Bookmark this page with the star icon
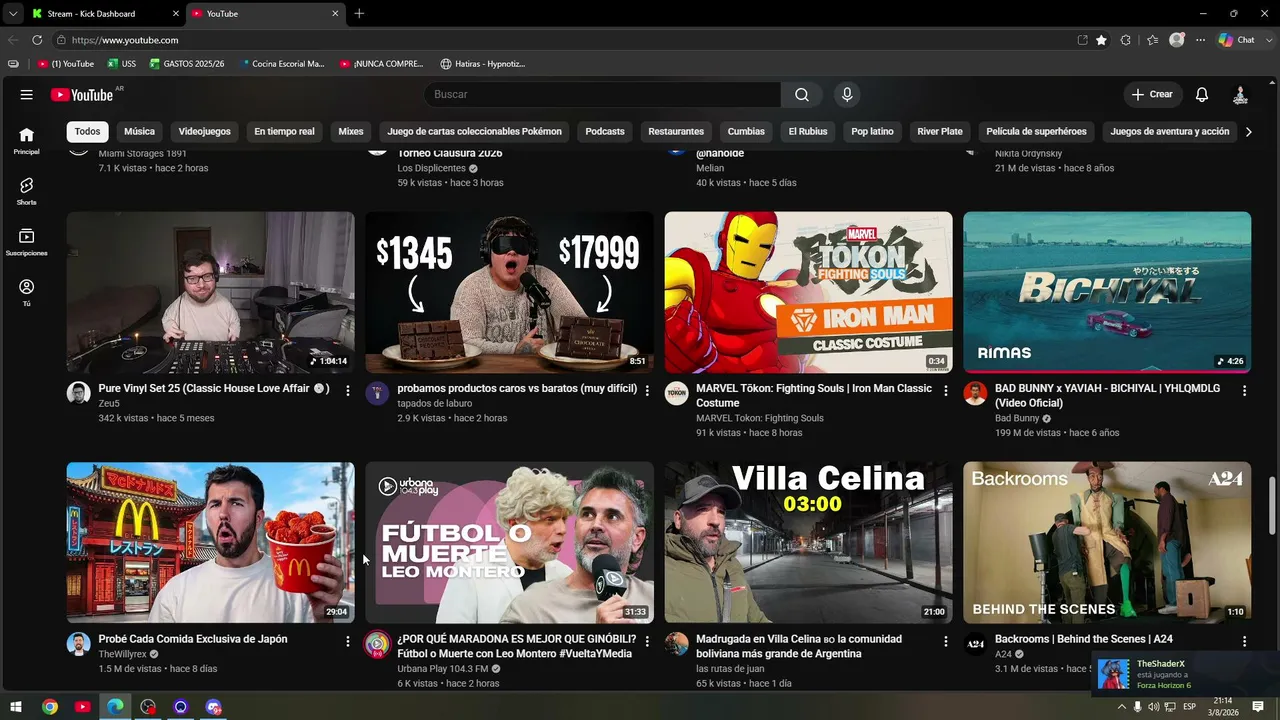Image resolution: width=1280 pixels, height=720 pixels. tap(1101, 40)
